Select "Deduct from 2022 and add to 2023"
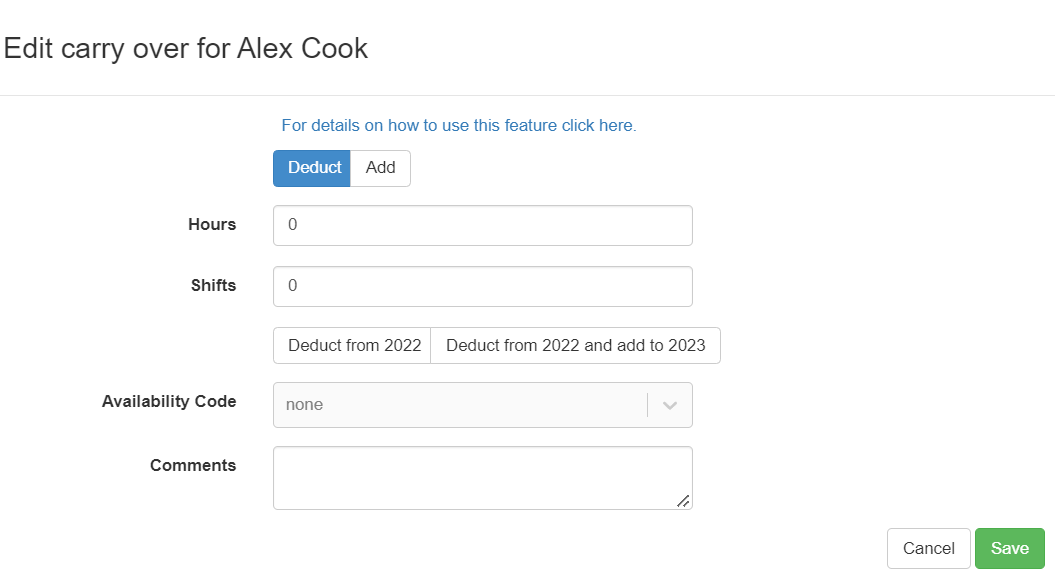 [x=575, y=345]
